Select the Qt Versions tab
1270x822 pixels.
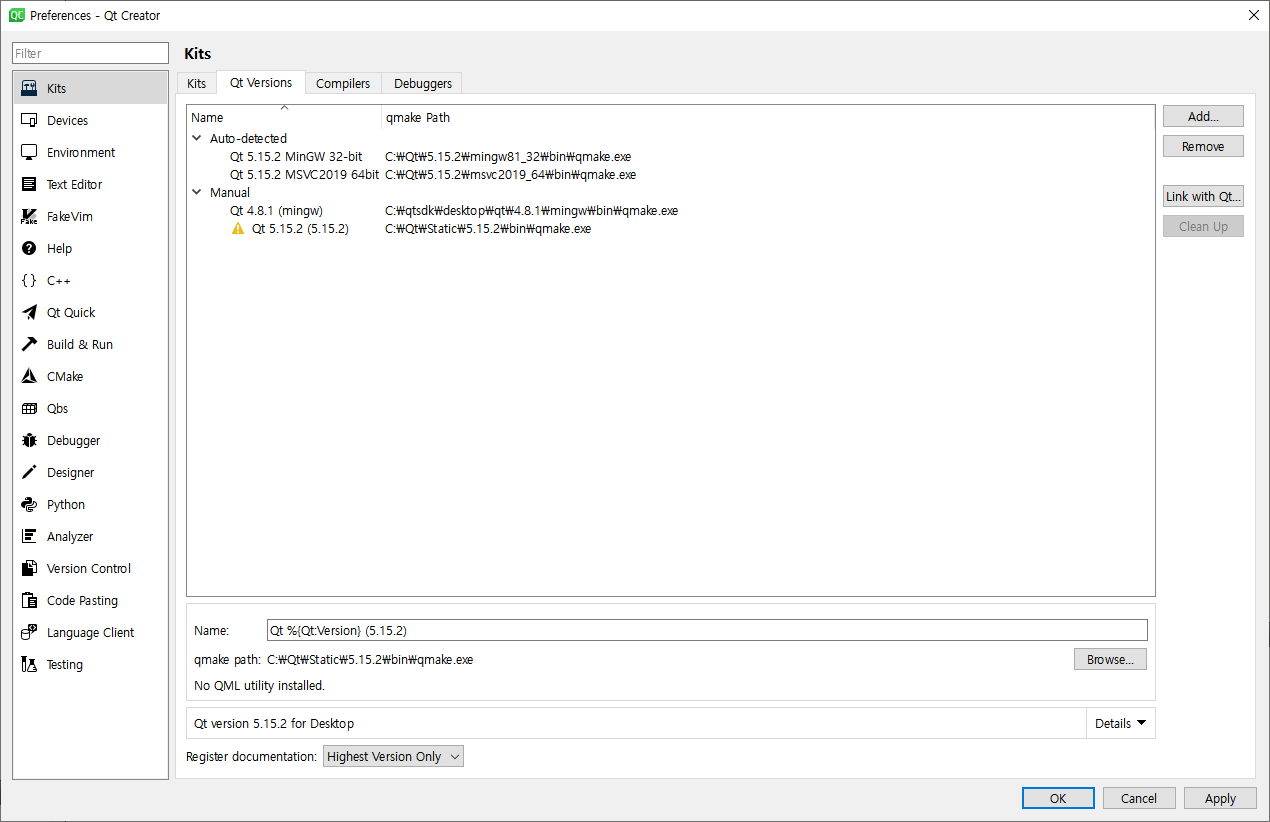(x=261, y=82)
